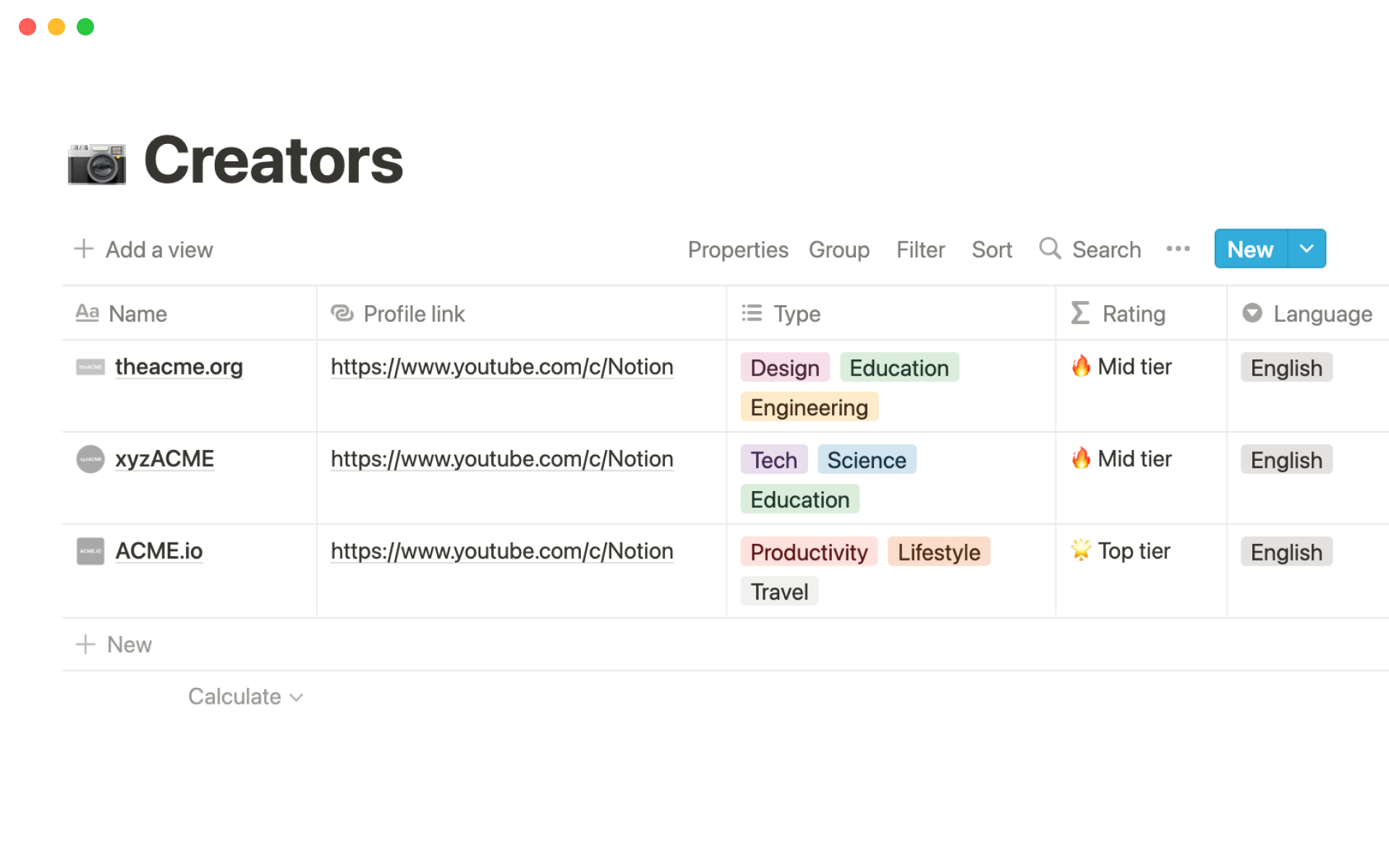This screenshot has height=868, width=1389.
Task: Open the Calculate dropdown below the table
Action: pos(245,697)
